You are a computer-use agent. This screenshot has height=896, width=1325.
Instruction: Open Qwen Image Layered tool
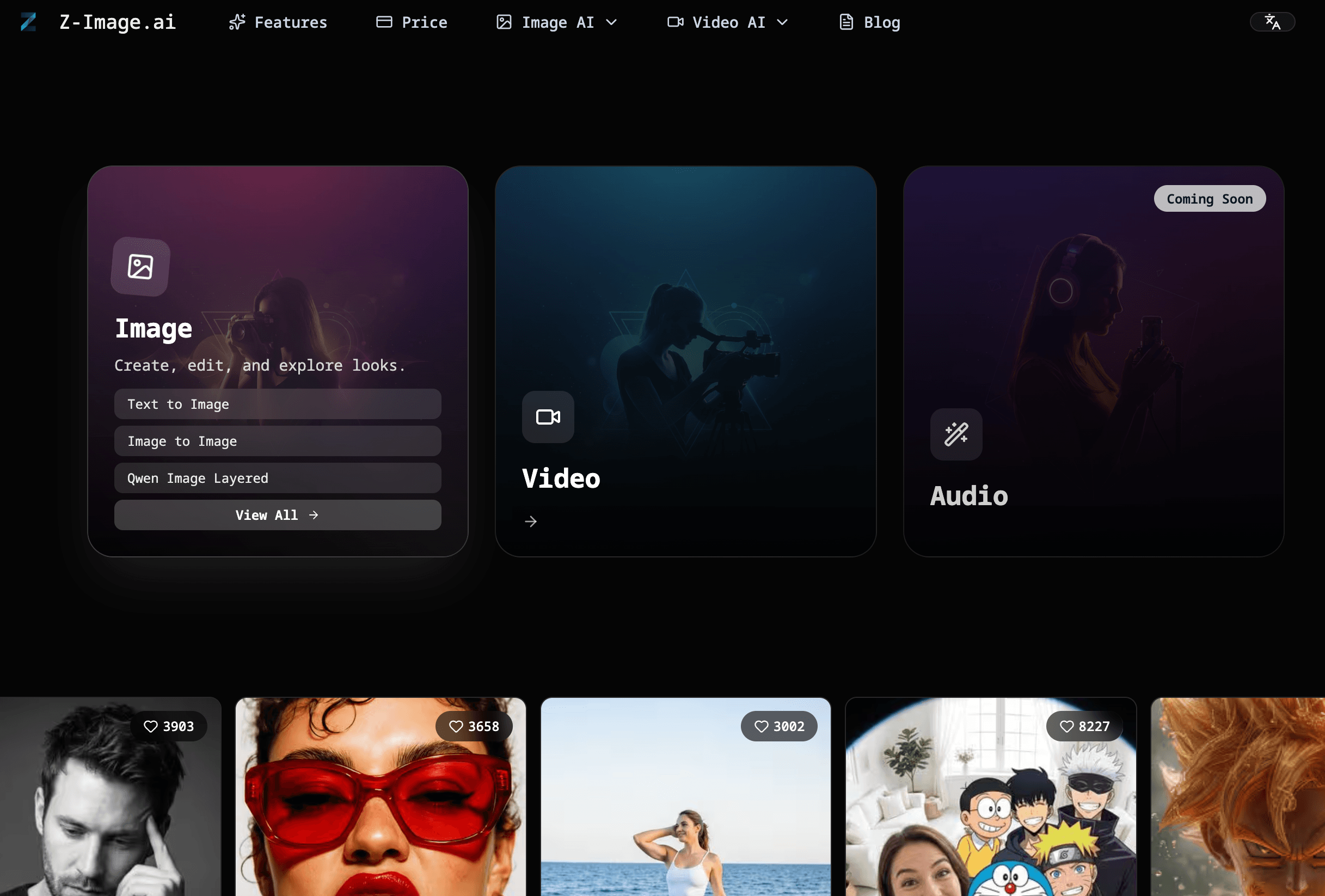coord(277,477)
